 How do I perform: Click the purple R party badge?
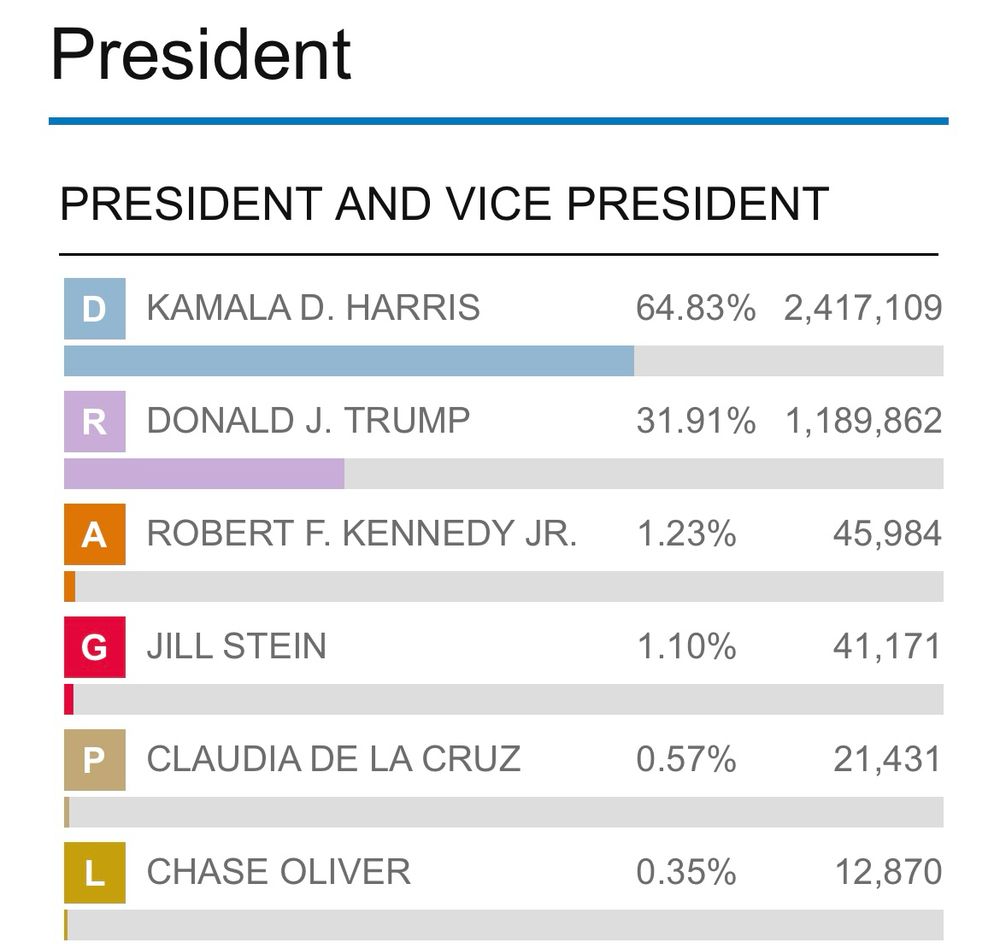pyautogui.click(x=94, y=421)
